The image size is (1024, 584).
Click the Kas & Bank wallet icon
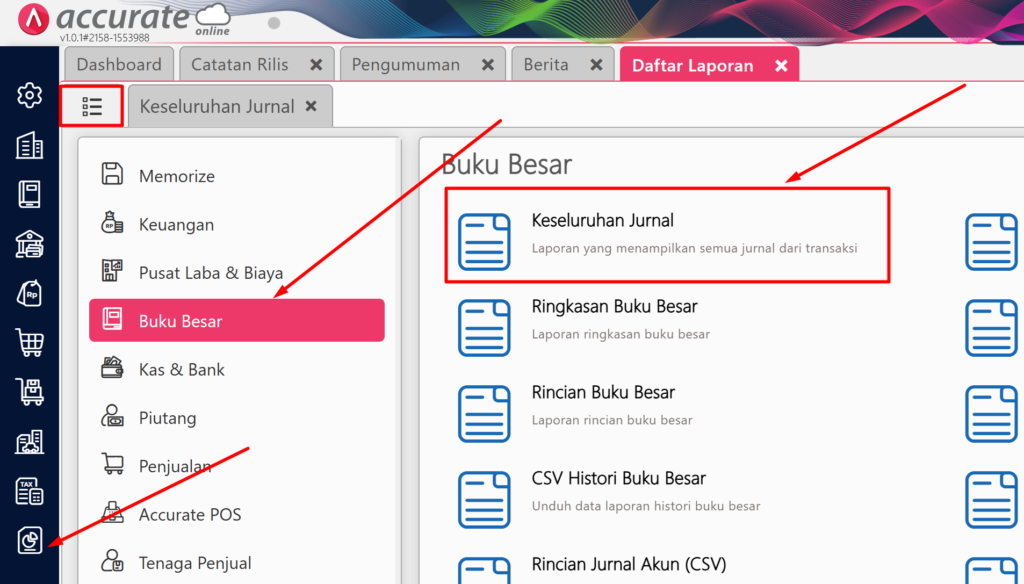[112, 368]
